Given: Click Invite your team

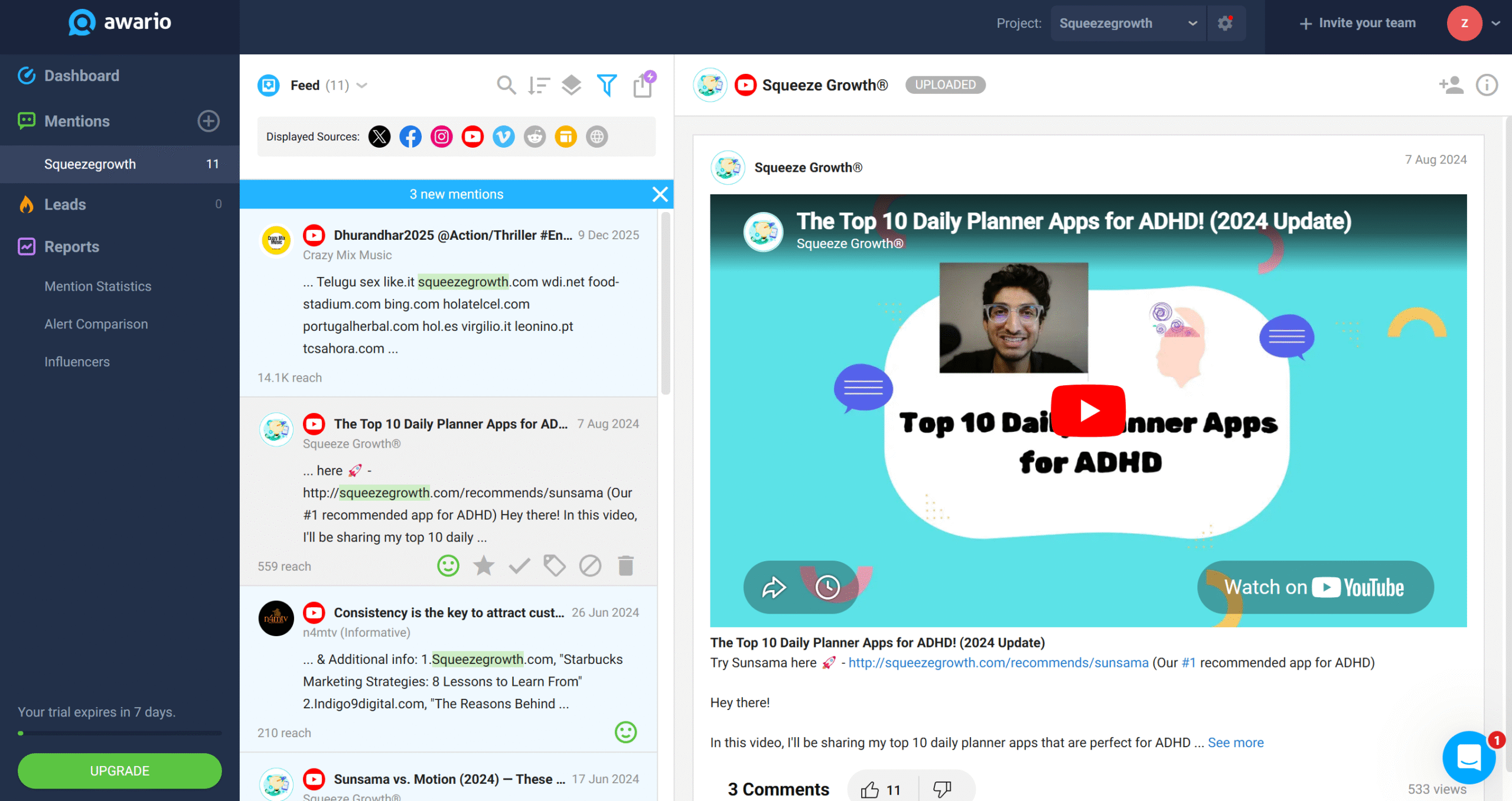Looking at the screenshot, I should tap(1357, 23).
